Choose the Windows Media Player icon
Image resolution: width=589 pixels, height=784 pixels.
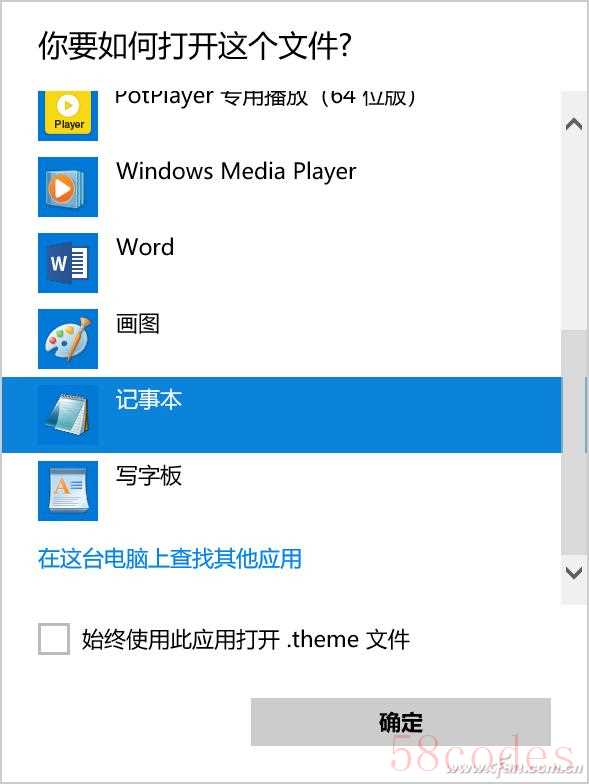click(68, 187)
